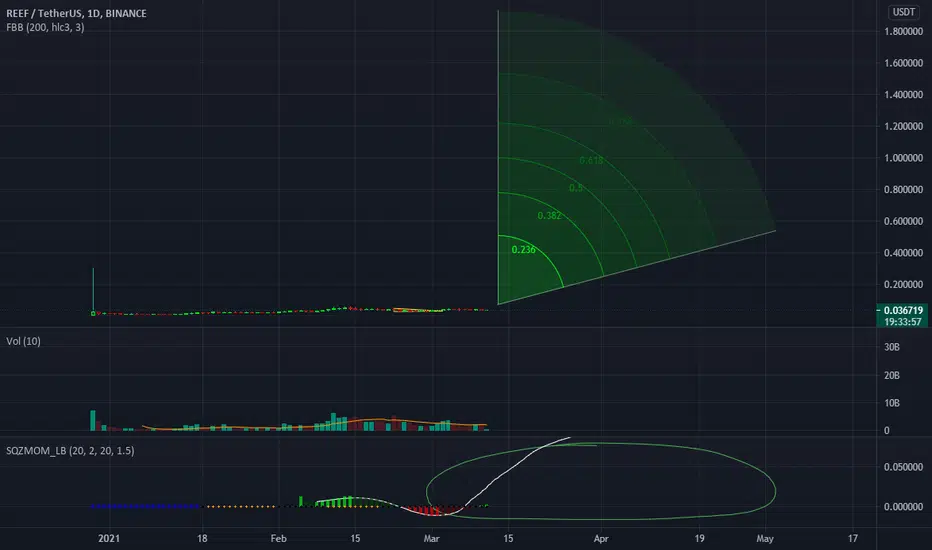Click the Mar label on time axis

pyautogui.click(x=432, y=539)
